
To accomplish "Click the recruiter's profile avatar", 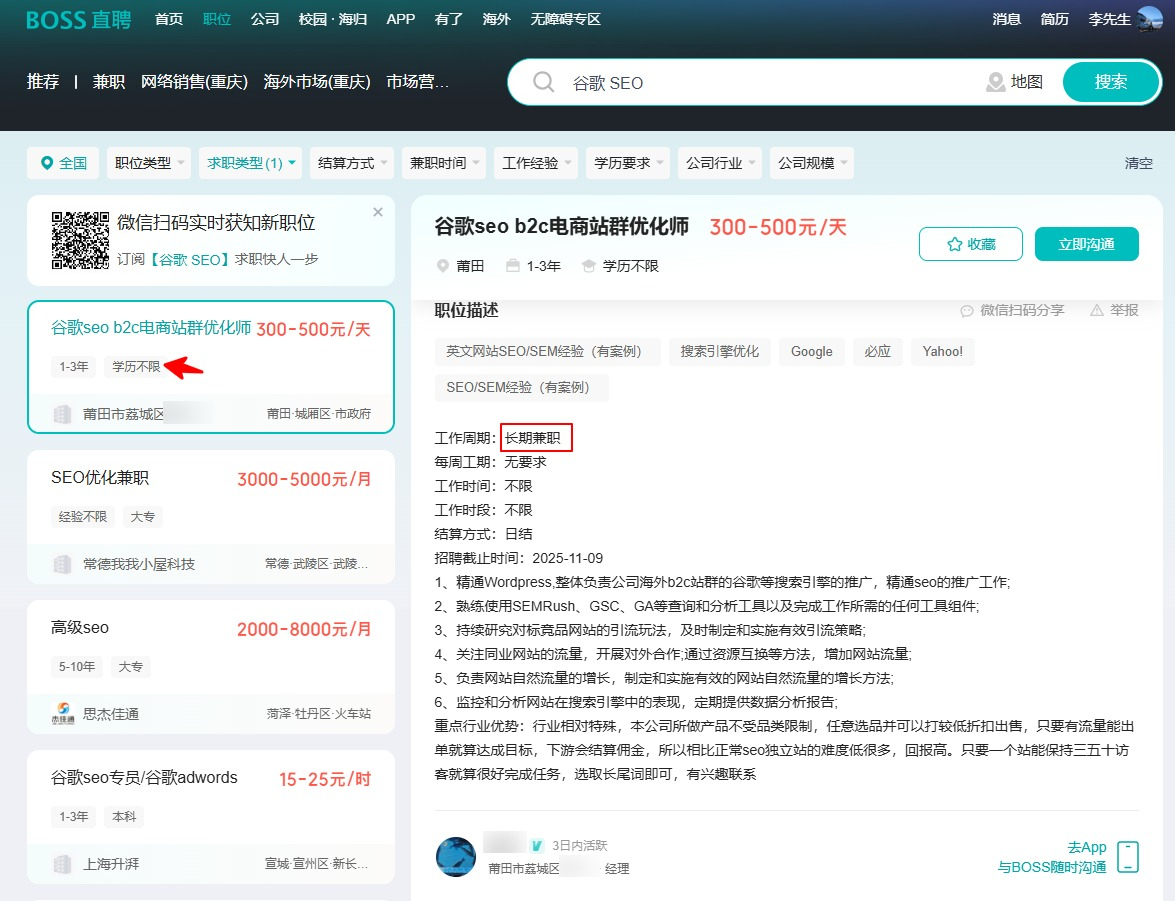I will click(456, 857).
